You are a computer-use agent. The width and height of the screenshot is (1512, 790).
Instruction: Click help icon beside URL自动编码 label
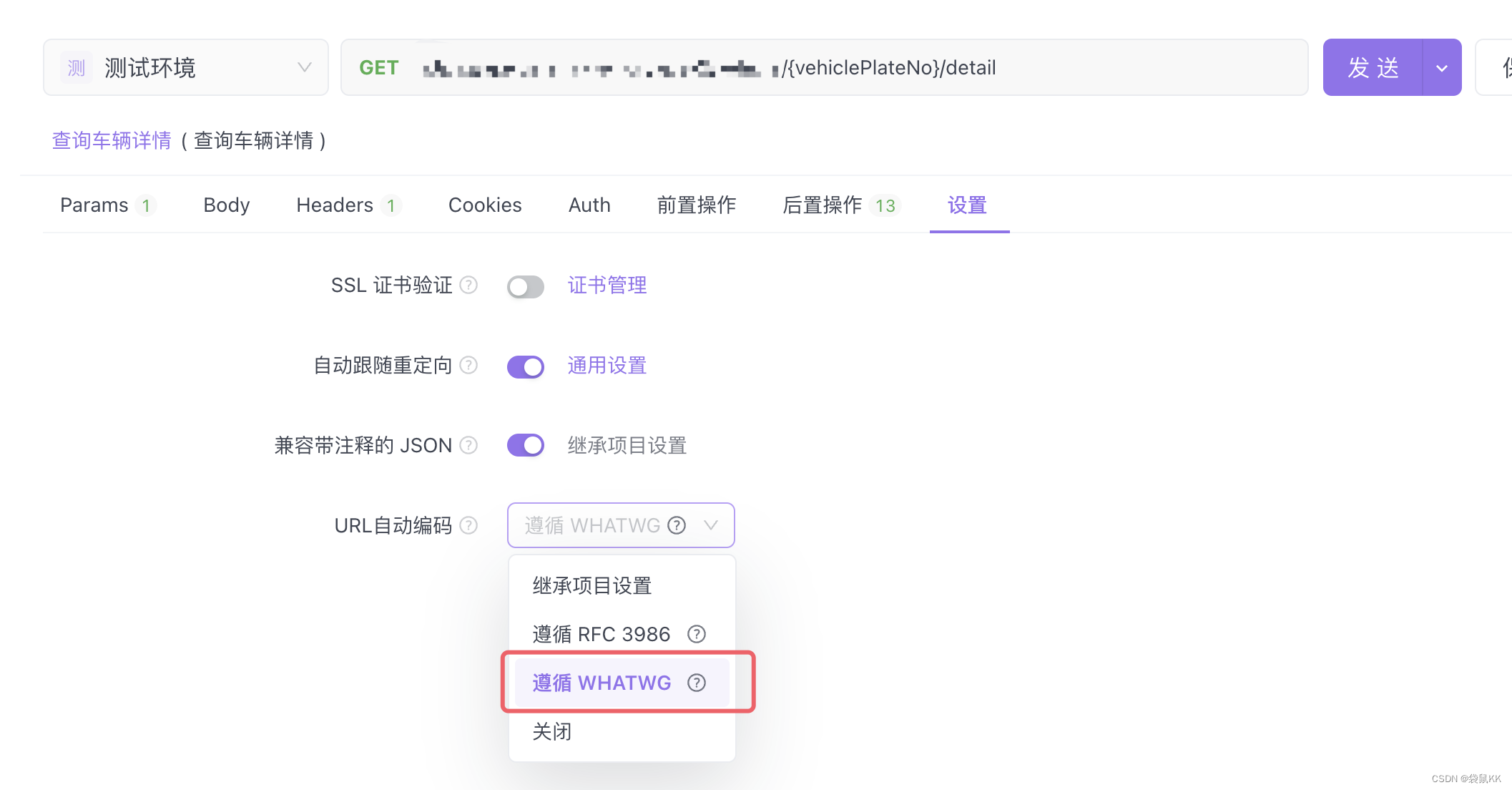point(468,526)
